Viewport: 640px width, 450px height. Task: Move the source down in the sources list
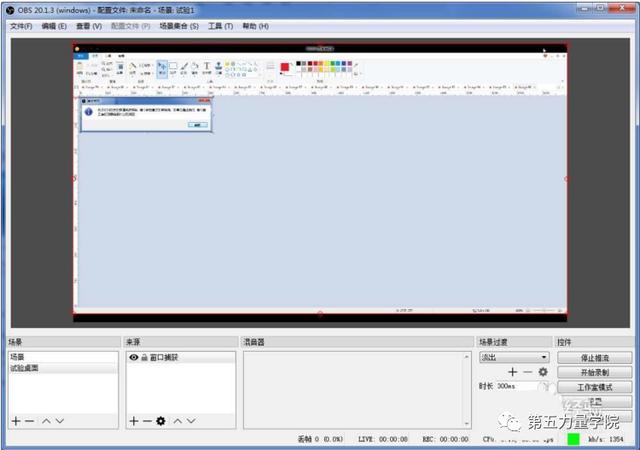[x=191, y=421]
